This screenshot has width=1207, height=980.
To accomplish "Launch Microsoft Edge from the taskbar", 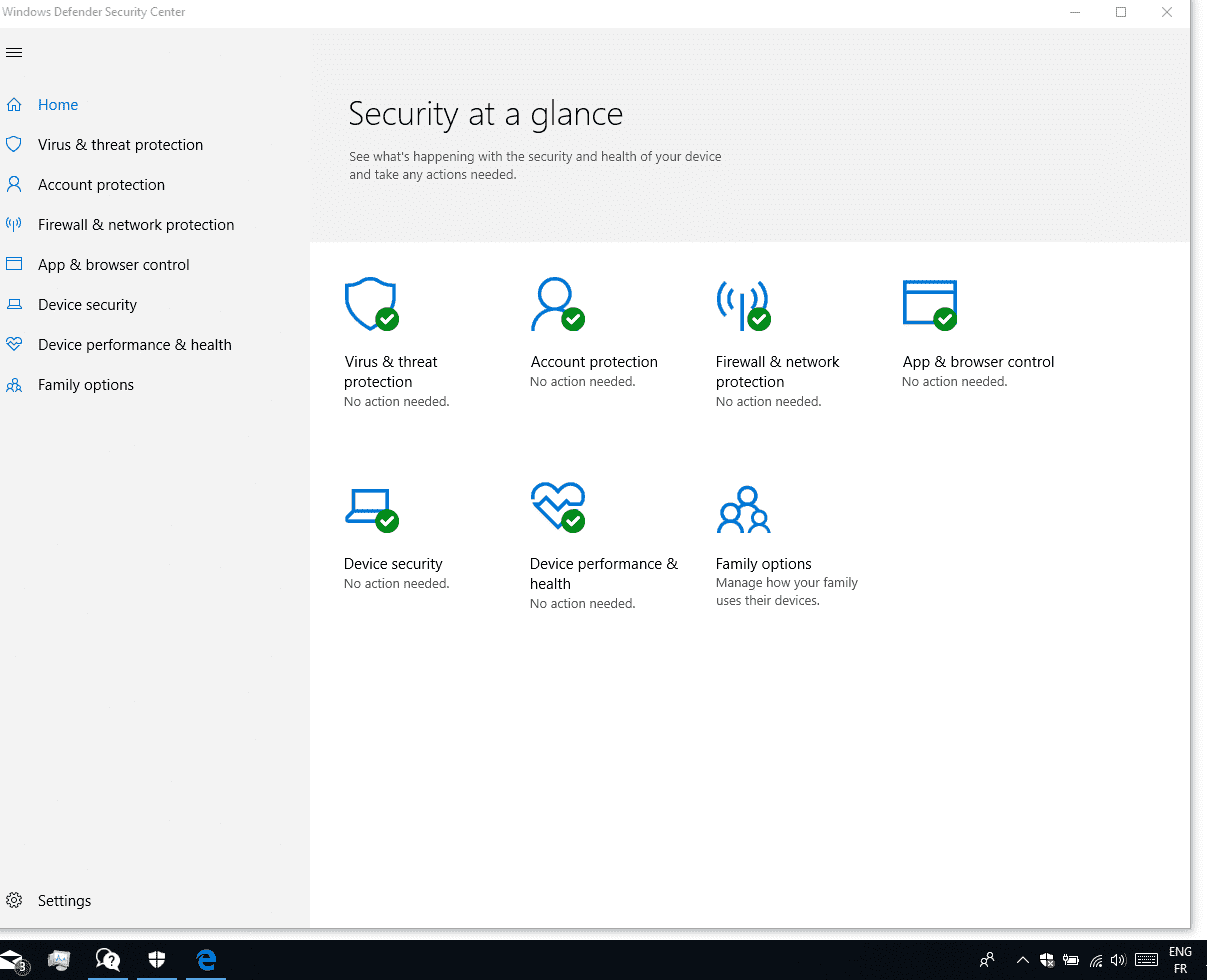I will 207,961.
